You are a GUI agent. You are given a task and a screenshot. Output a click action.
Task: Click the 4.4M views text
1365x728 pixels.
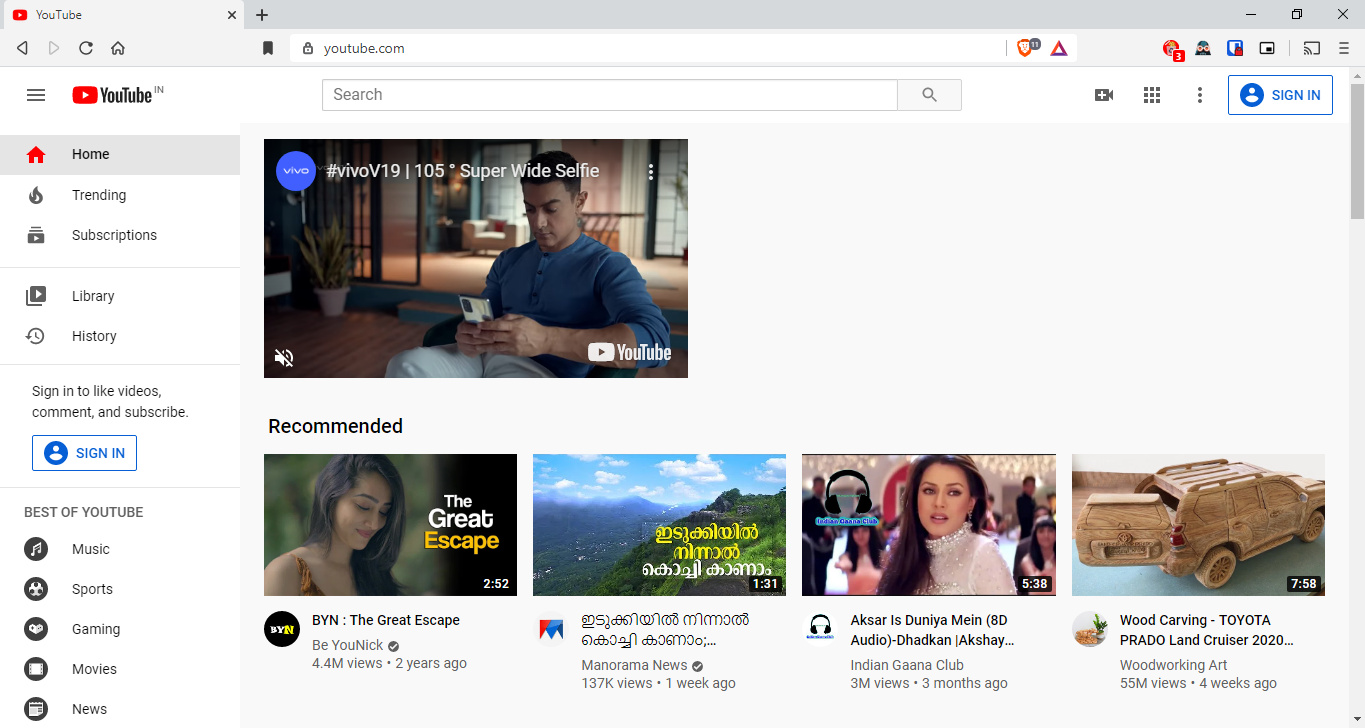click(x=347, y=663)
